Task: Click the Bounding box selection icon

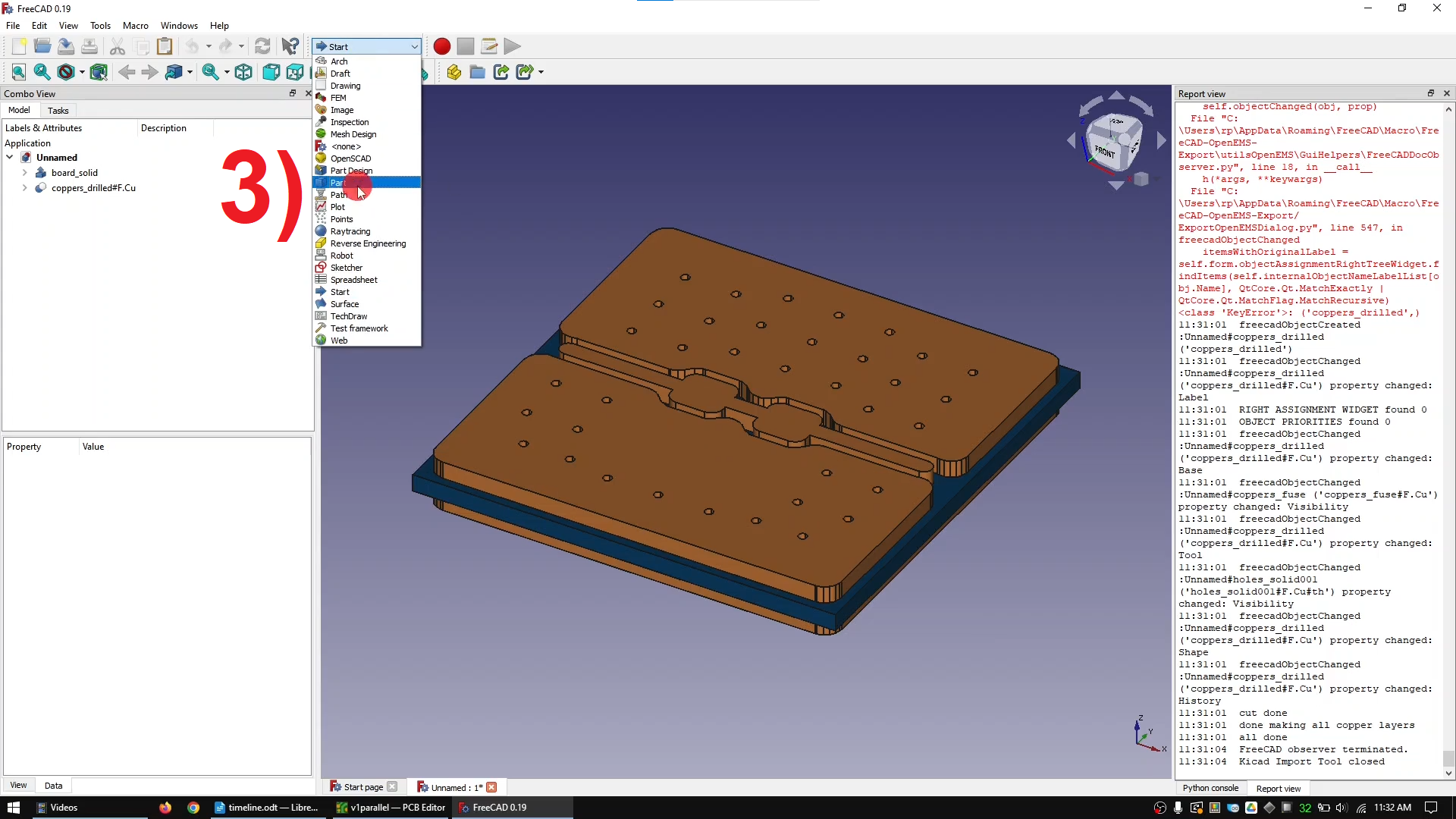Action: [x=99, y=72]
